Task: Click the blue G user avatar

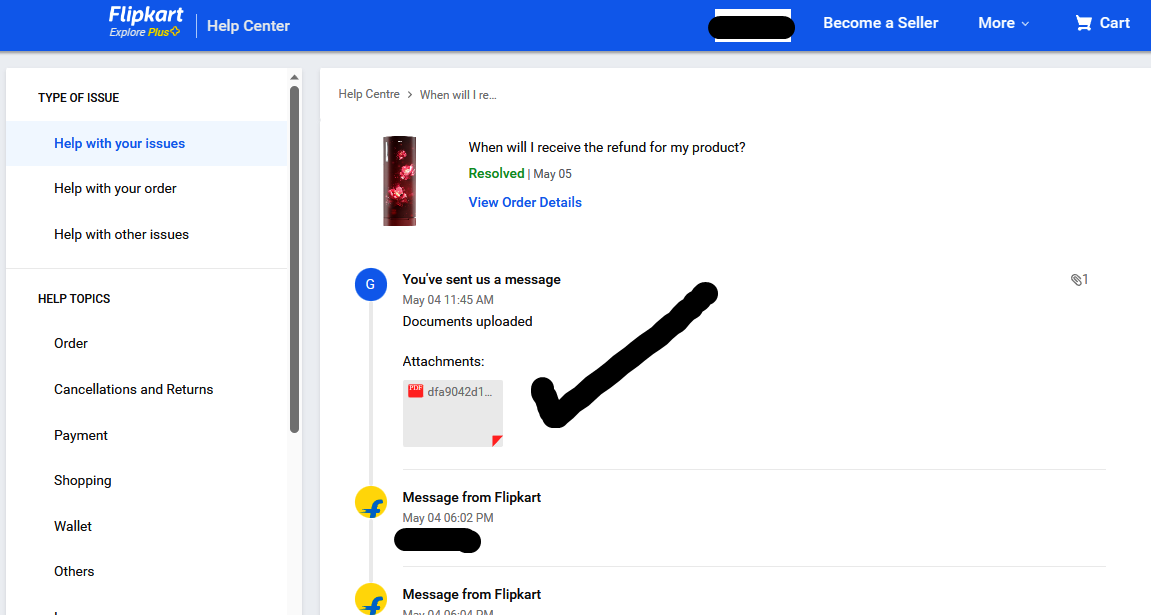Action: click(x=371, y=285)
